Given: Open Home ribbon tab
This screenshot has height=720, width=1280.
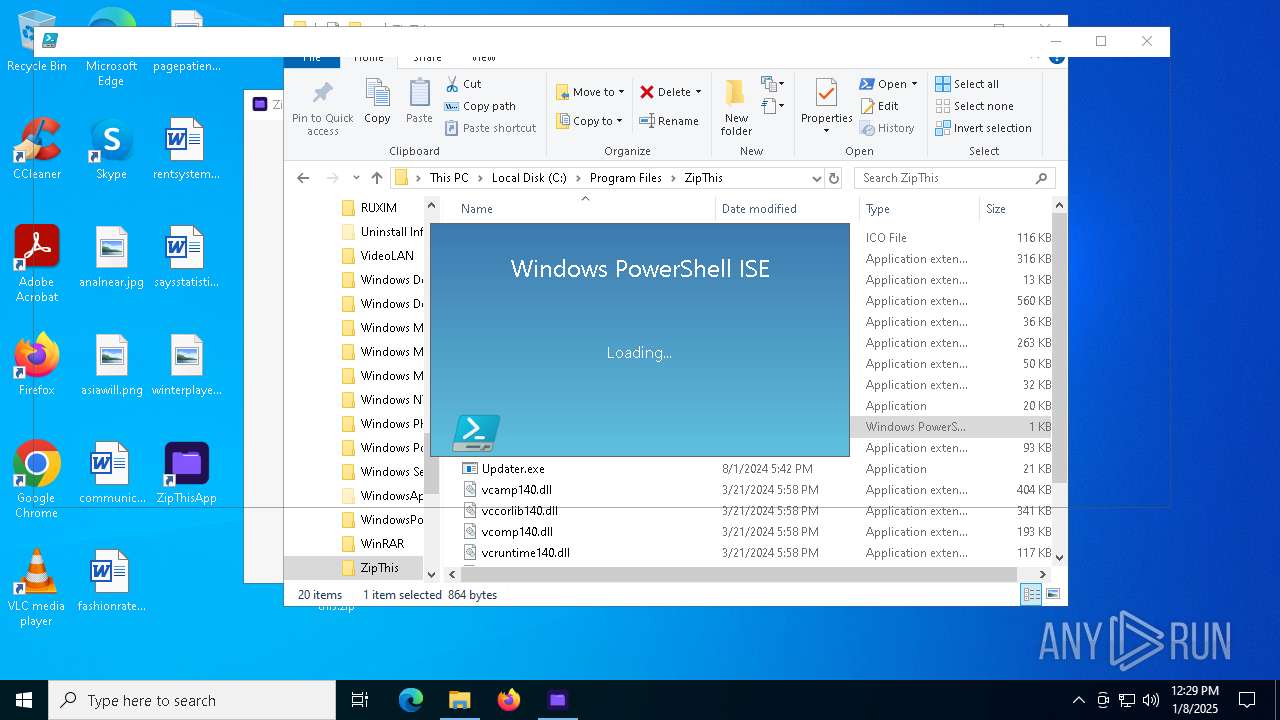Looking at the screenshot, I should (x=368, y=58).
